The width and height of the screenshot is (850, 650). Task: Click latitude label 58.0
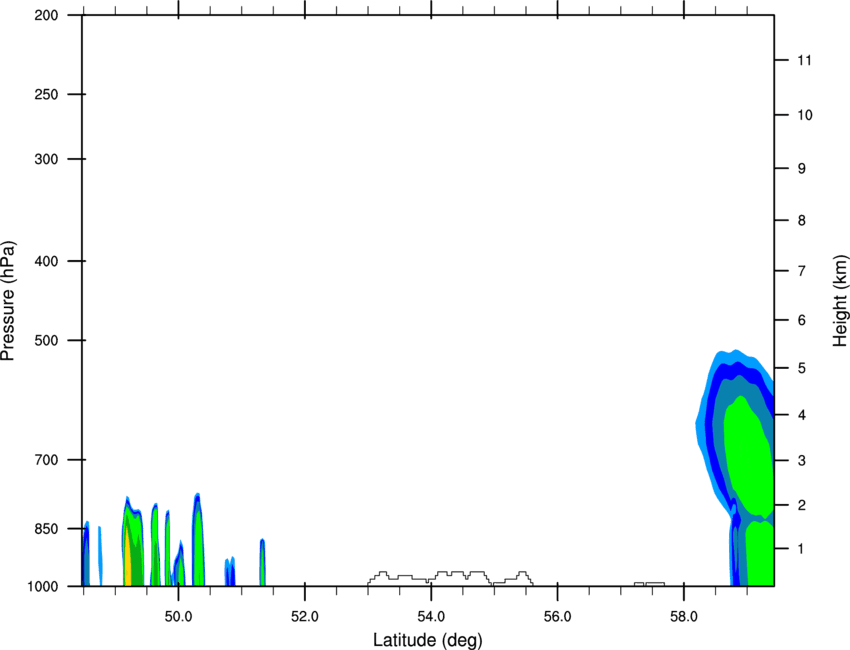tap(684, 616)
